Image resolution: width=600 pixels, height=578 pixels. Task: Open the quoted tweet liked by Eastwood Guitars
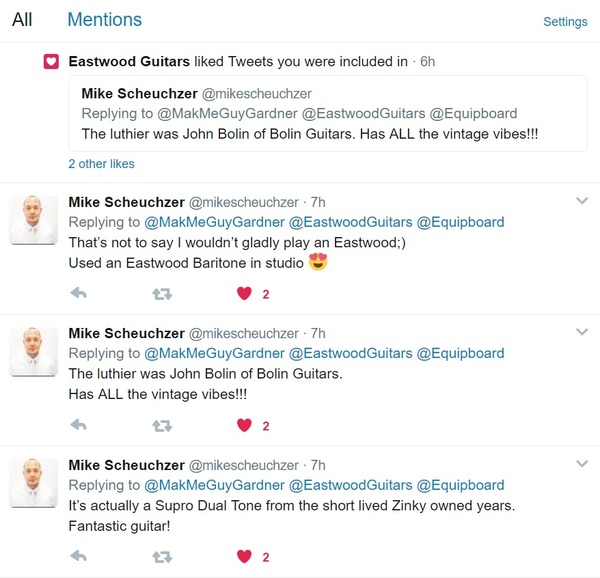328,114
